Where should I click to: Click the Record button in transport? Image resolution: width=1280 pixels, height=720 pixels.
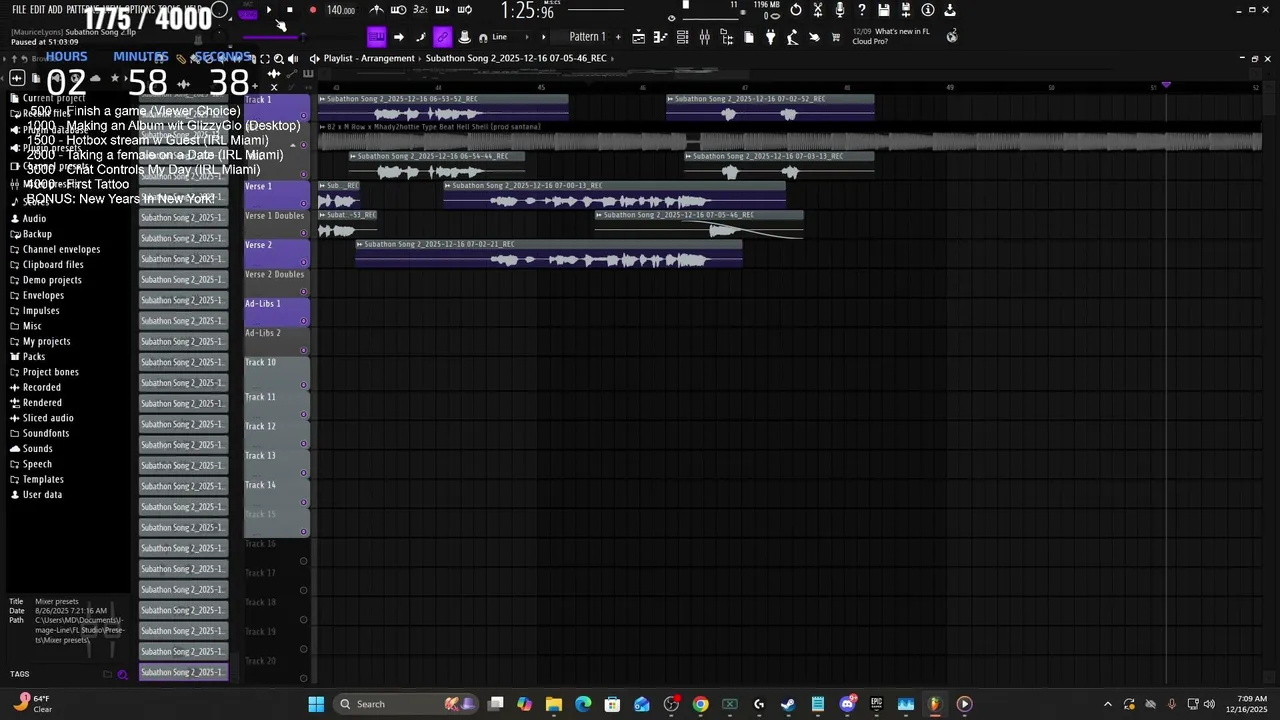click(313, 10)
